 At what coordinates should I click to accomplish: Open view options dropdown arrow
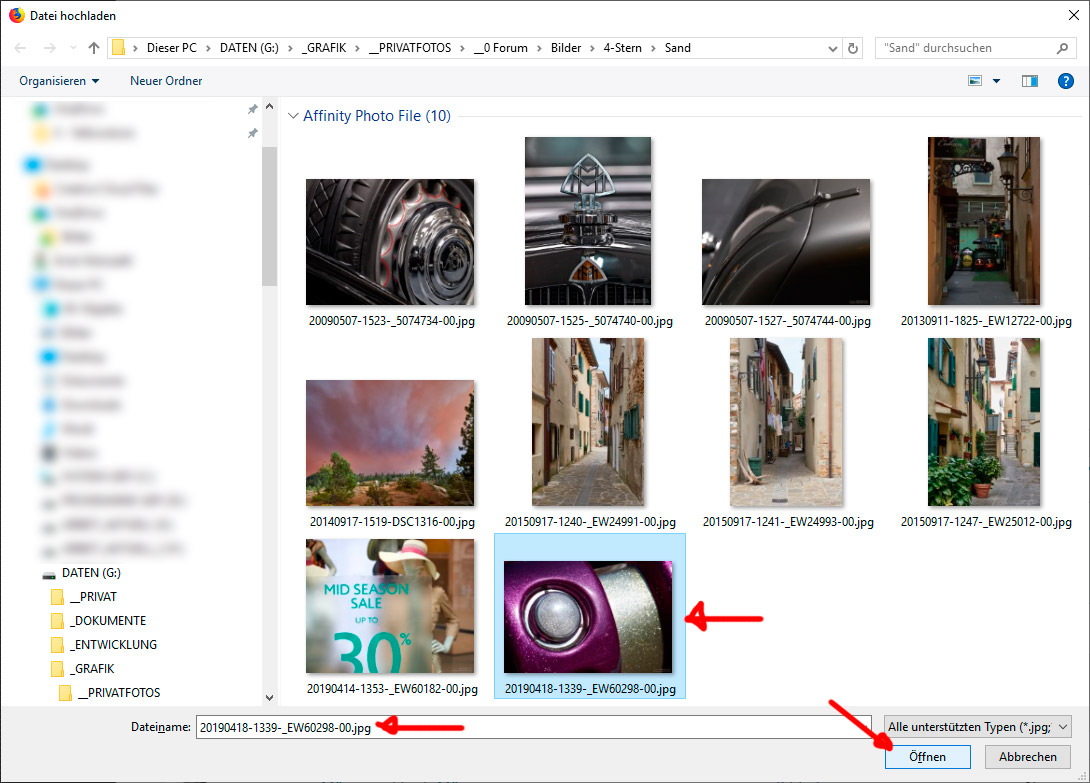click(x=996, y=81)
